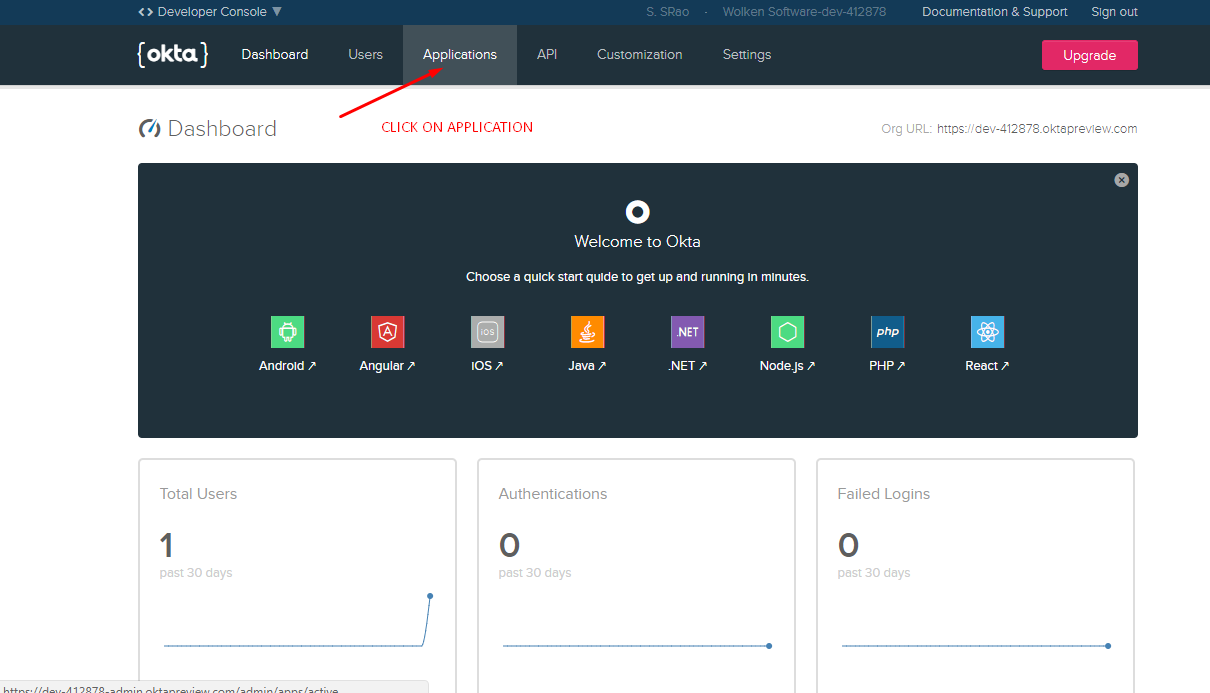
Task: Expand the Developer Console dropdown
Action: 209,11
